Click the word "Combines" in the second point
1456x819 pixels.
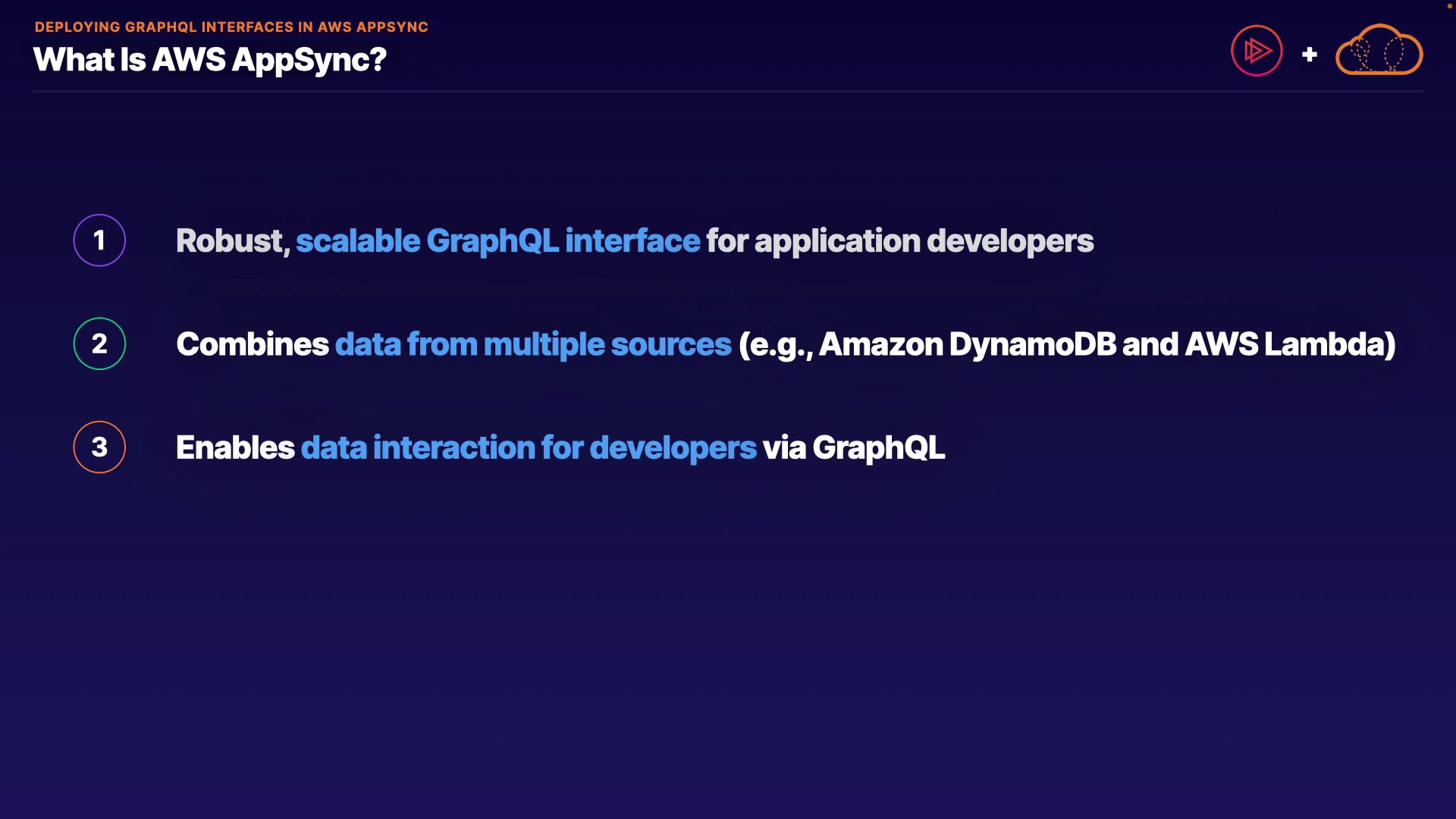coord(253,344)
